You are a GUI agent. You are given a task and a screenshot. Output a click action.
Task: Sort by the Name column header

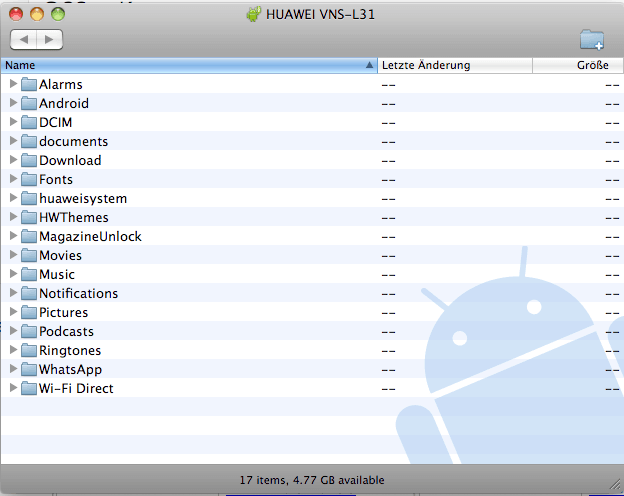click(189, 65)
